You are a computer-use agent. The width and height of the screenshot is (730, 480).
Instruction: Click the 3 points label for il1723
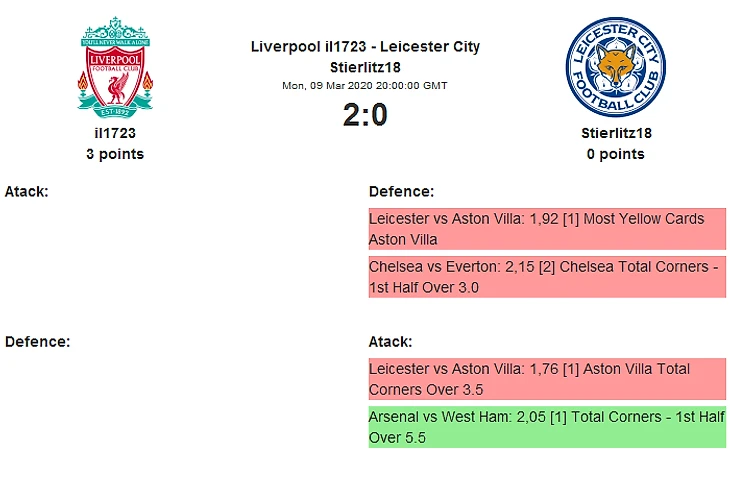click(115, 154)
